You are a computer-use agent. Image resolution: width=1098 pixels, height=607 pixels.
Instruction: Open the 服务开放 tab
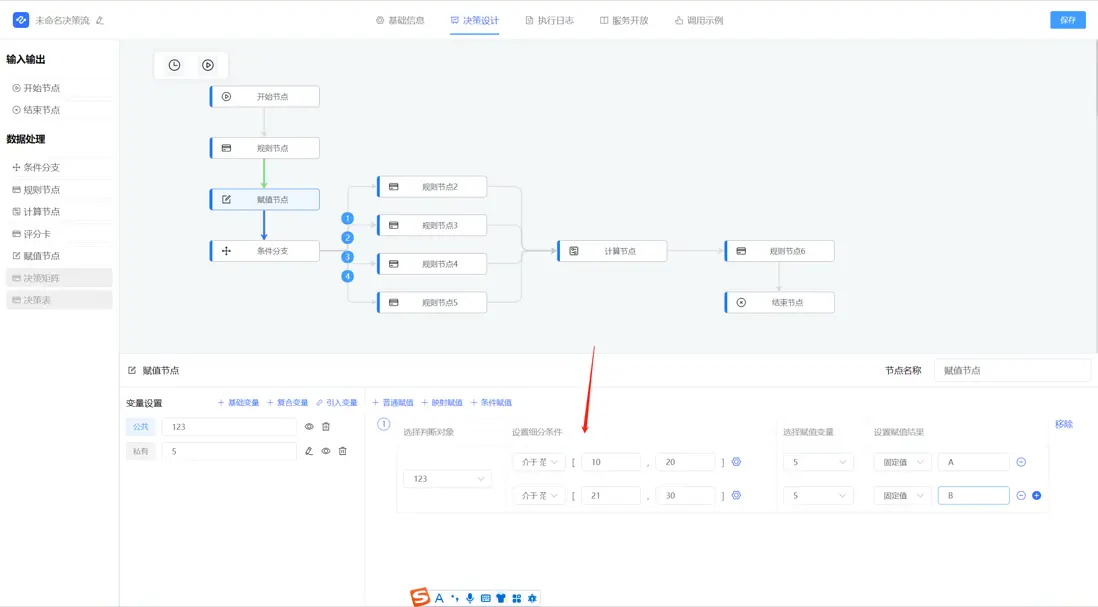pyautogui.click(x=624, y=20)
